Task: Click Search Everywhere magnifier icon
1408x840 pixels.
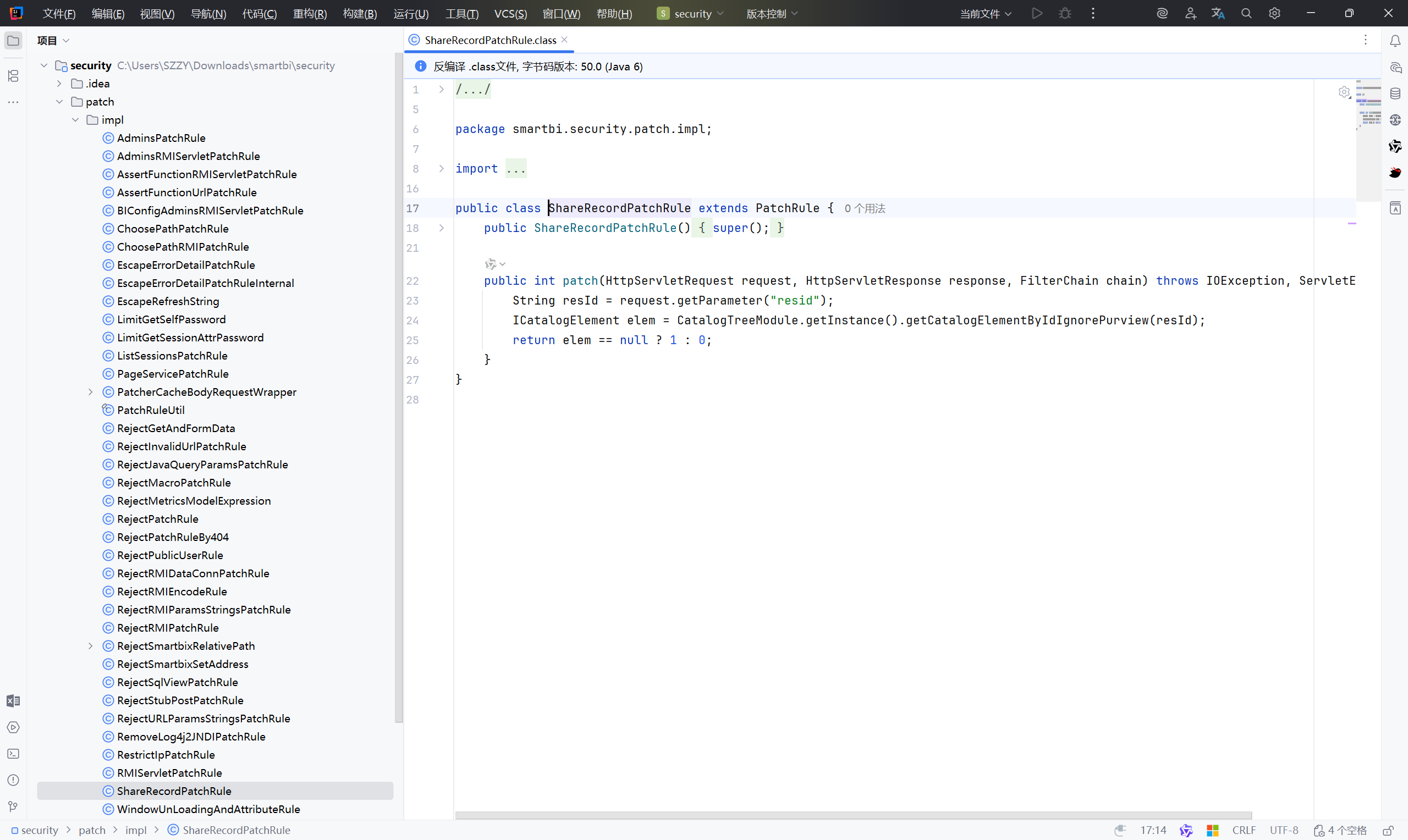Action: (1246, 14)
